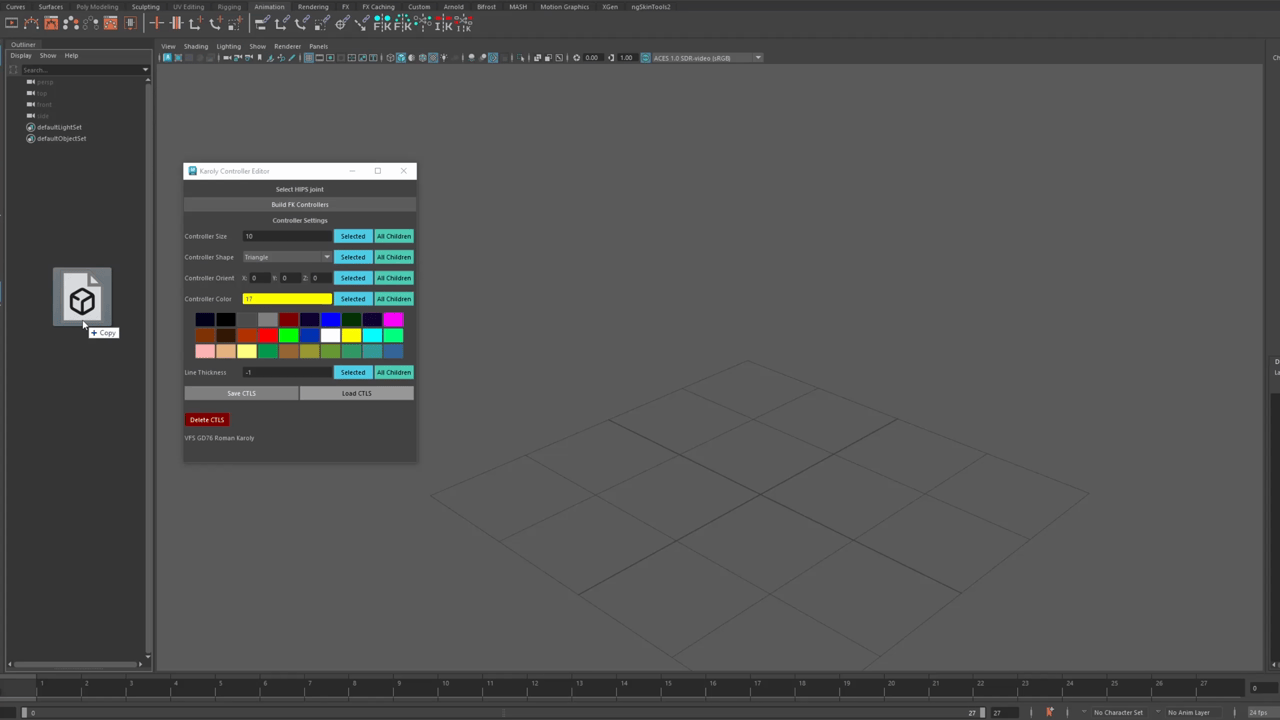This screenshot has height=720, width=1280.
Task: Click the Karoly Controller Editor title icon
Action: click(192, 171)
